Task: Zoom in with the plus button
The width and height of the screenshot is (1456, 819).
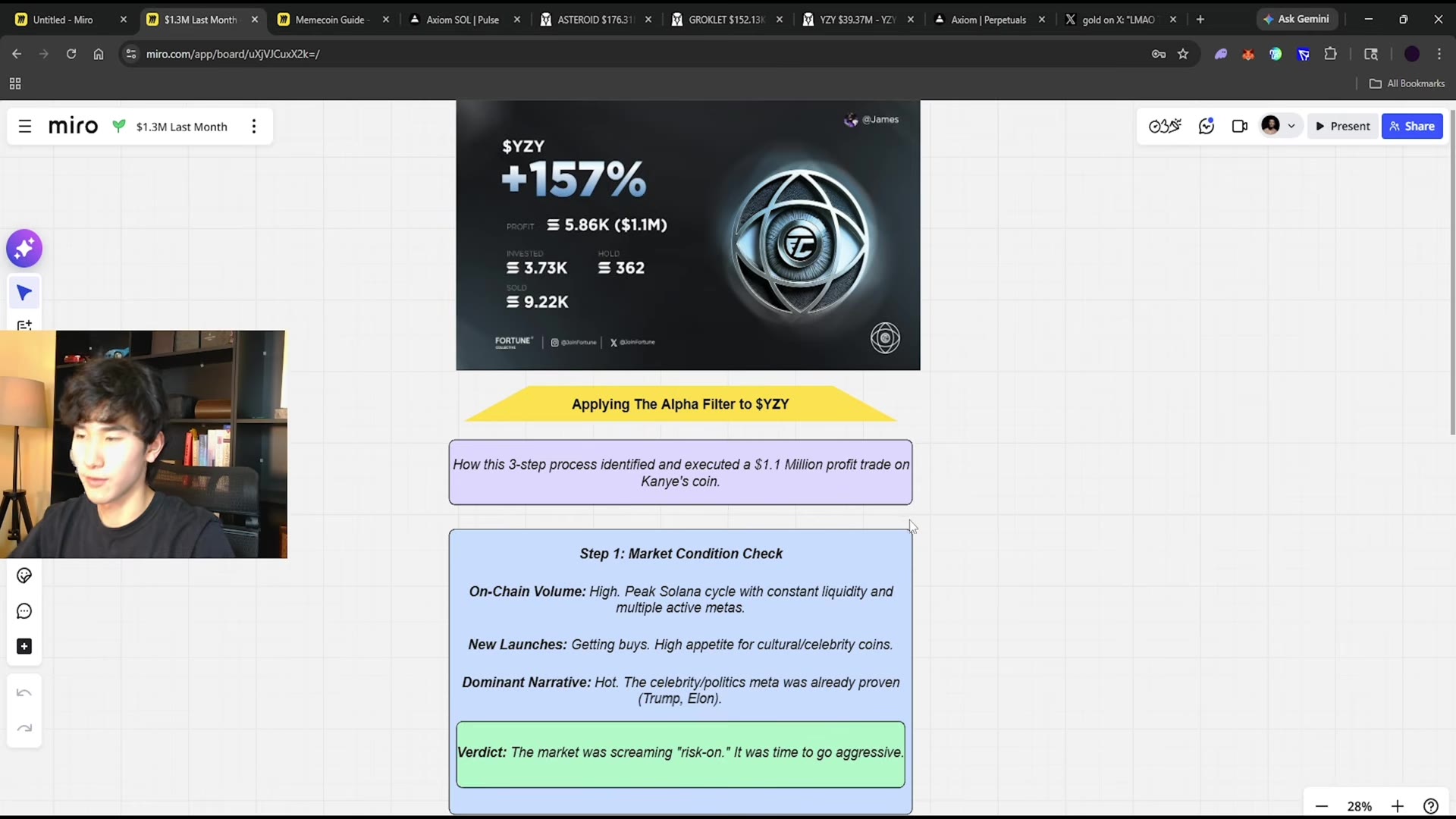Action: coord(1398,806)
